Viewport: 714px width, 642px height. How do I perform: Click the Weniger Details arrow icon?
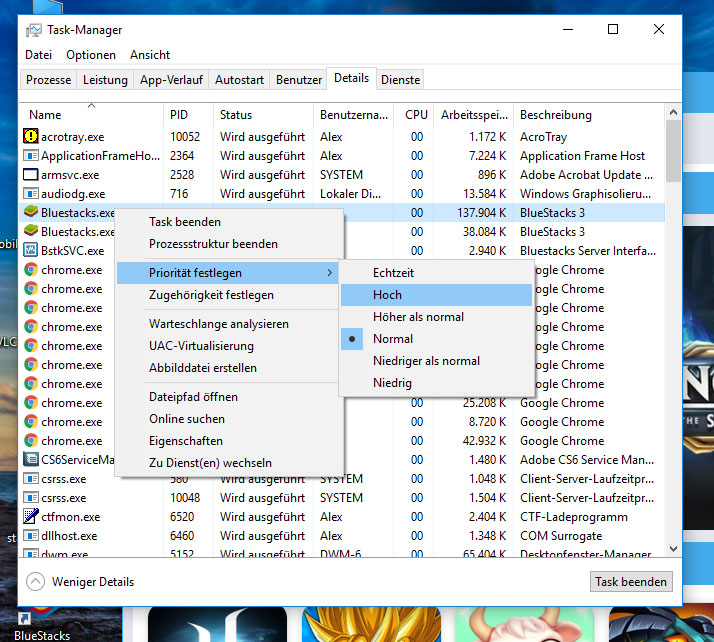coord(35,581)
